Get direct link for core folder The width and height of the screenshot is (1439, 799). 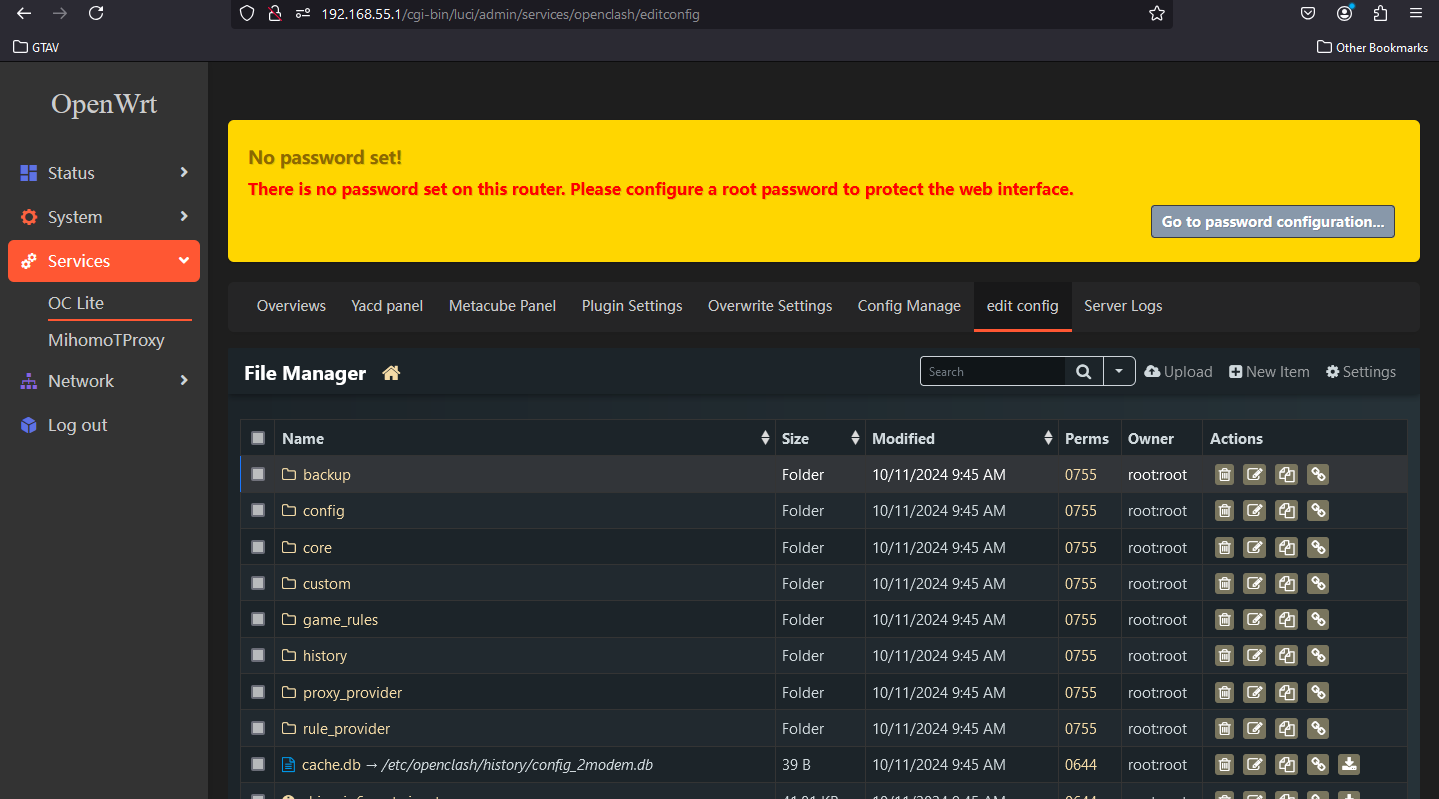click(1318, 548)
